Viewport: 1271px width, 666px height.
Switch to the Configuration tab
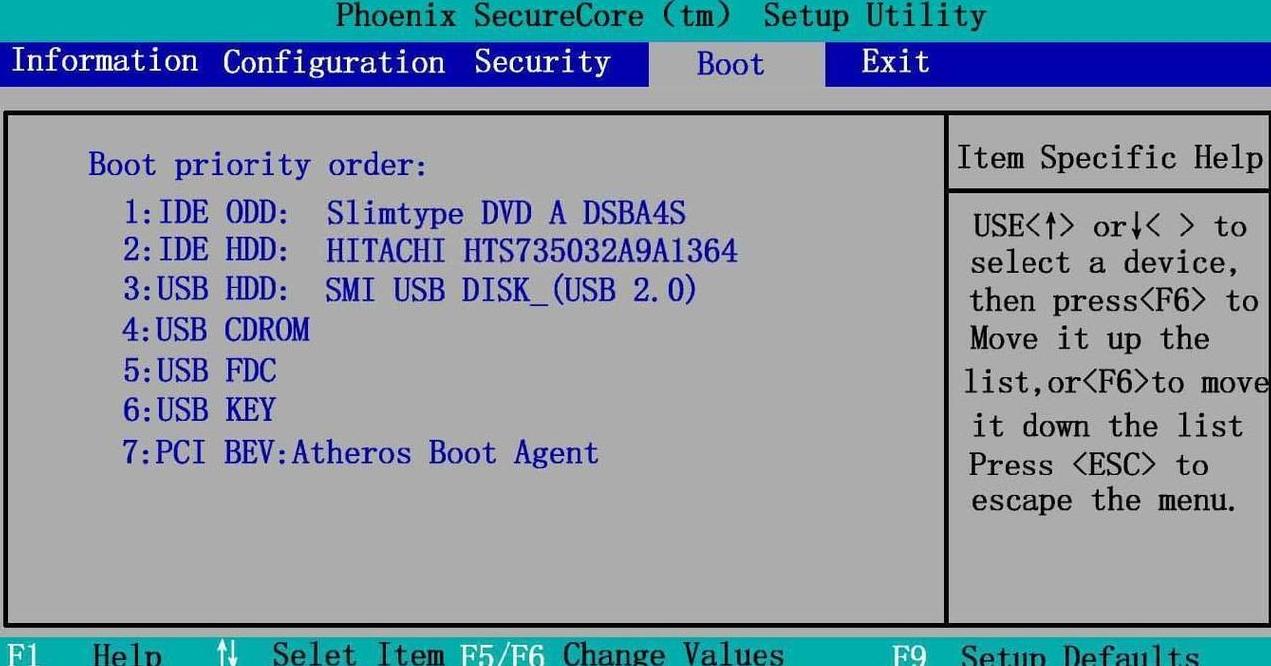coord(334,62)
